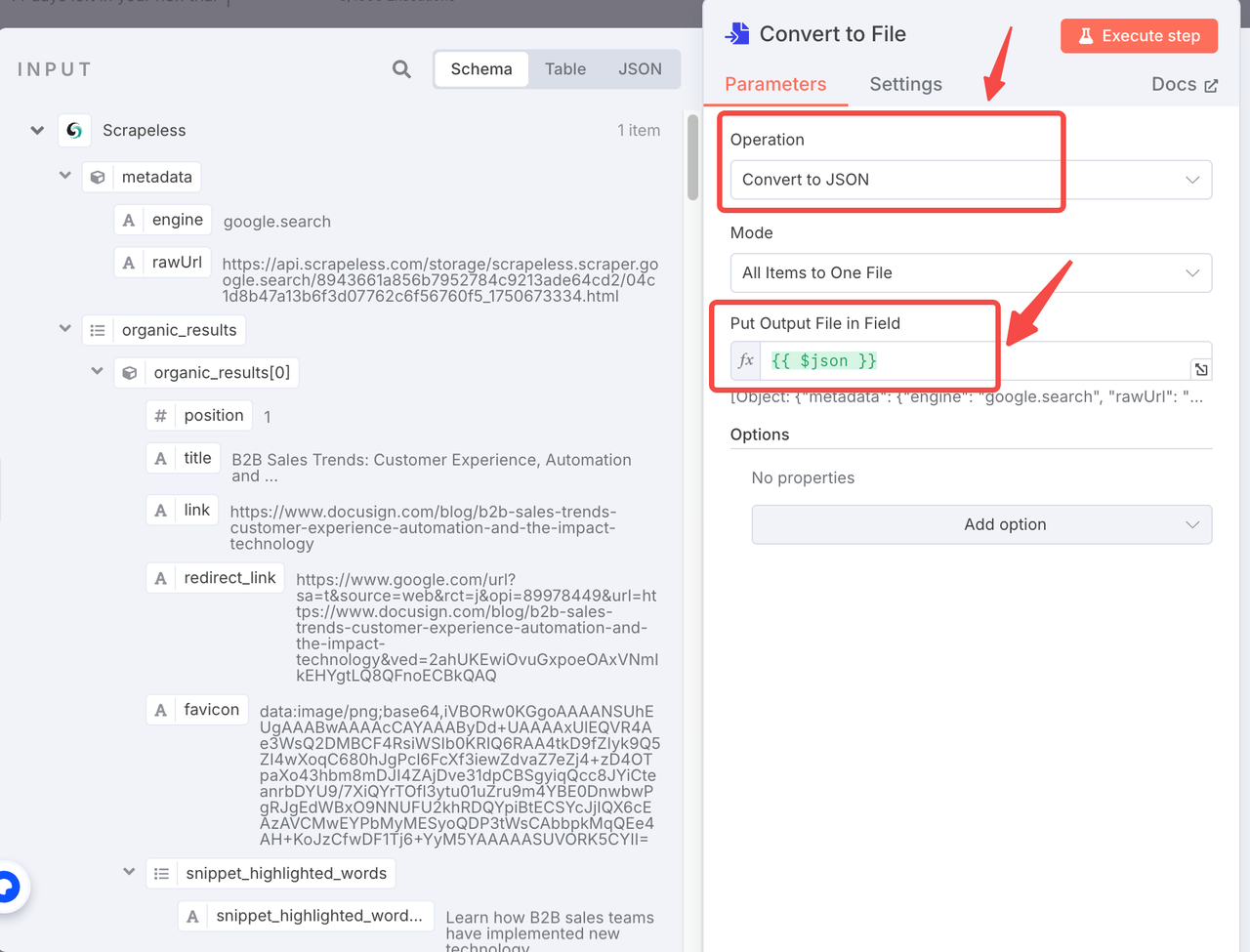Select the Parameters tab

coord(775,85)
